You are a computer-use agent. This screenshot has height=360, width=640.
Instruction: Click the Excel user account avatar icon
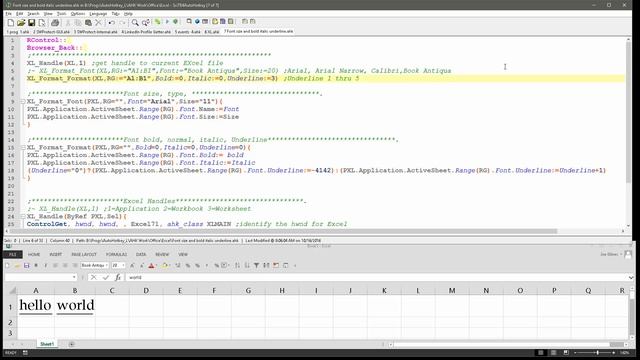[628, 254]
